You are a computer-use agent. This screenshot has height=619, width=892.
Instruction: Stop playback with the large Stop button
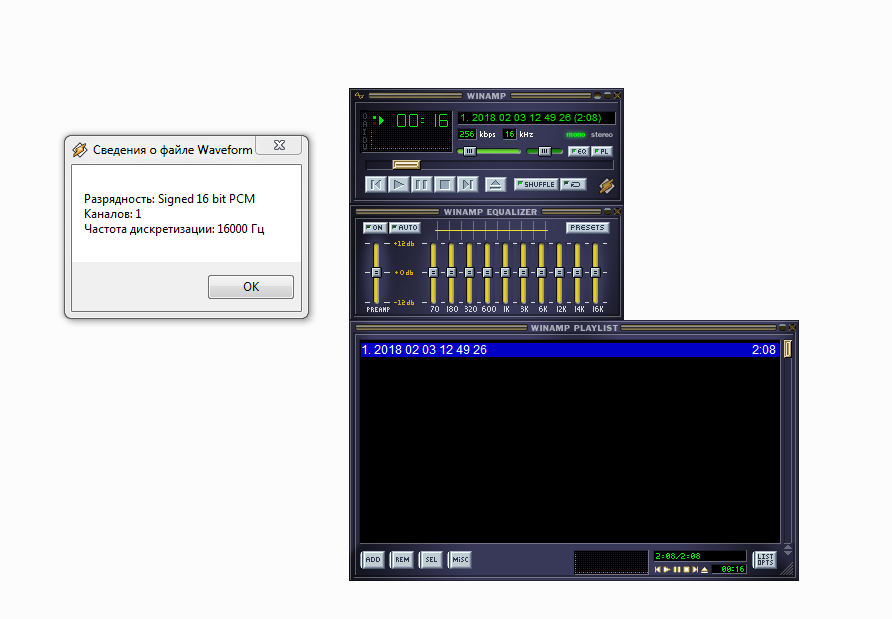[444, 184]
